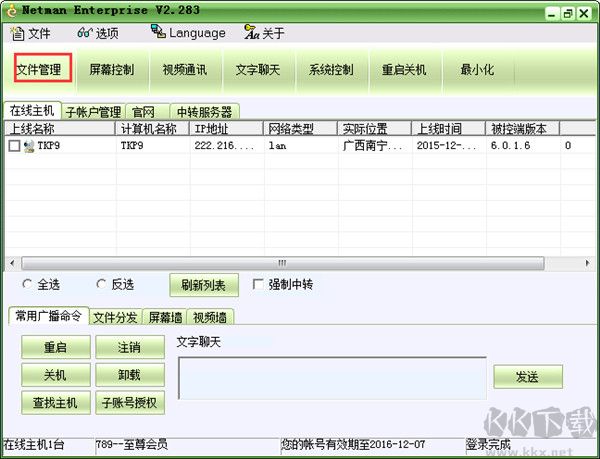Click the scrollbar right arrow
Screen dimensions: 600x459
[x=587, y=263]
